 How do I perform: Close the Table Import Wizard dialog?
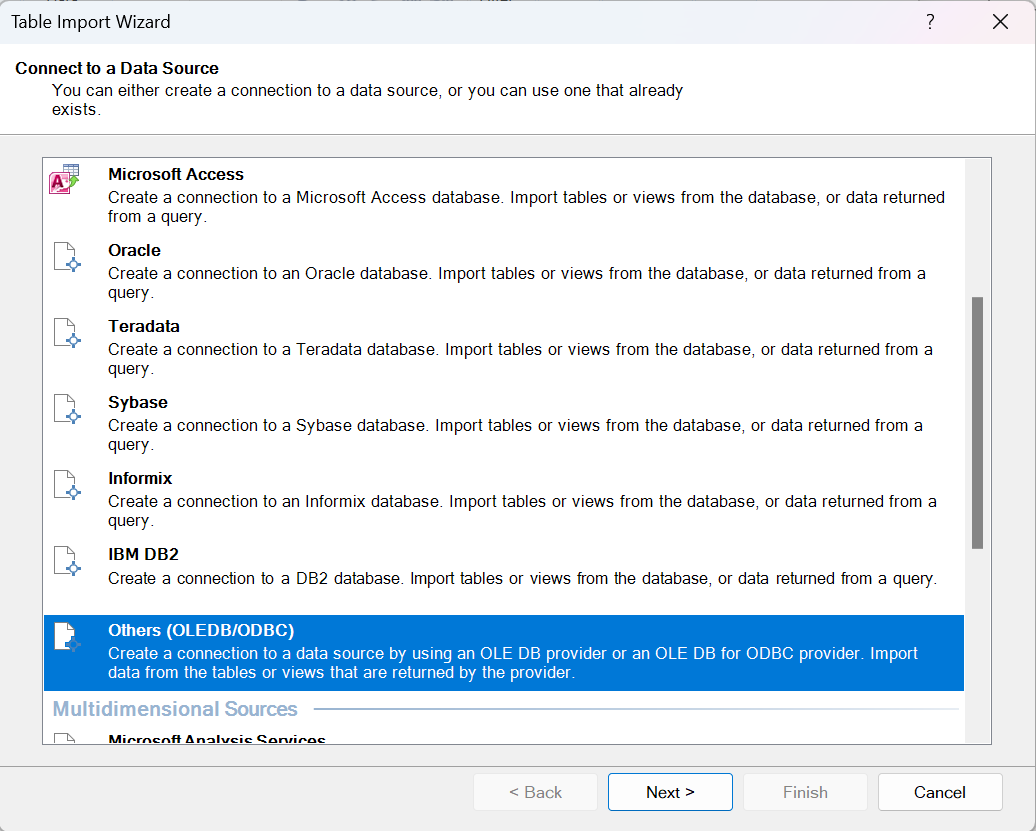[1000, 22]
